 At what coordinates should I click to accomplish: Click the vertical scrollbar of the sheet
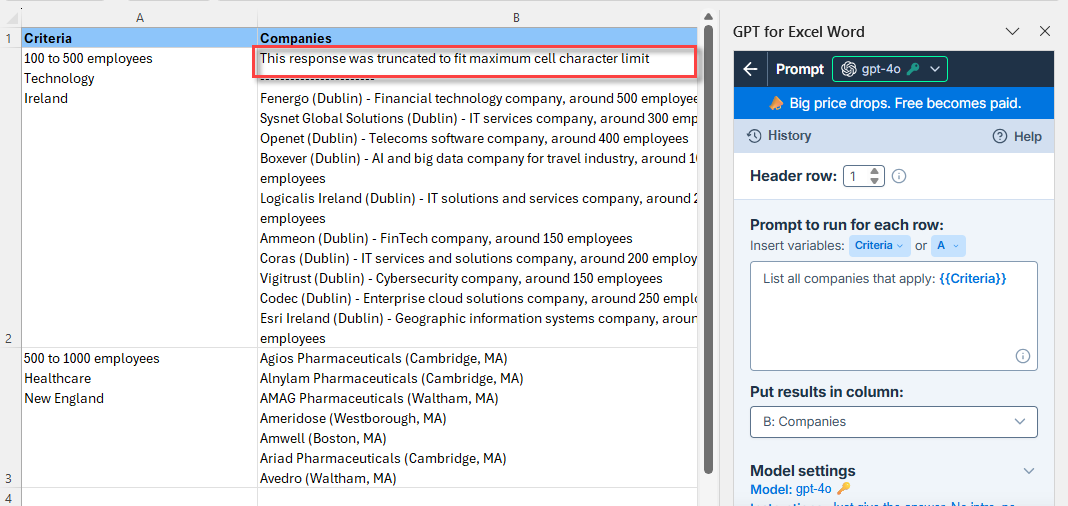pos(708,245)
